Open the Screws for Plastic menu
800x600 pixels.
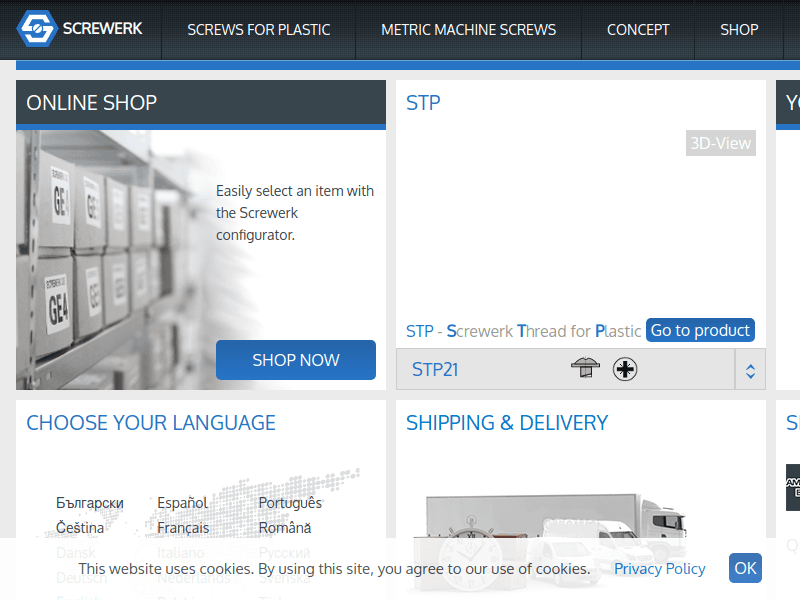pyautogui.click(x=258, y=30)
